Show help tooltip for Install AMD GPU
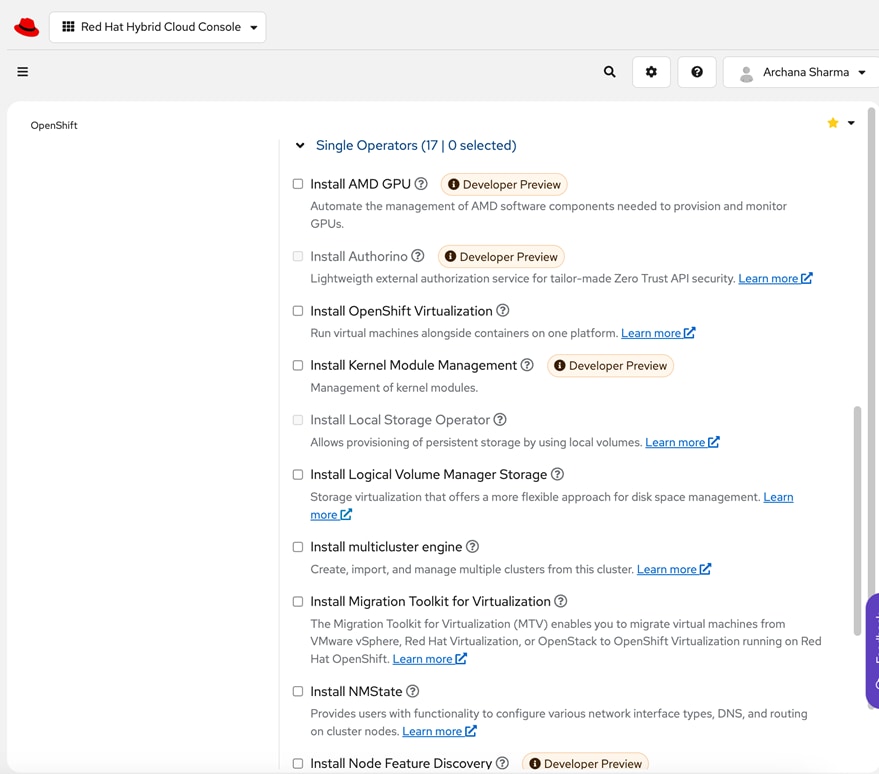The height and width of the screenshot is (774, 879). (421, 184)
